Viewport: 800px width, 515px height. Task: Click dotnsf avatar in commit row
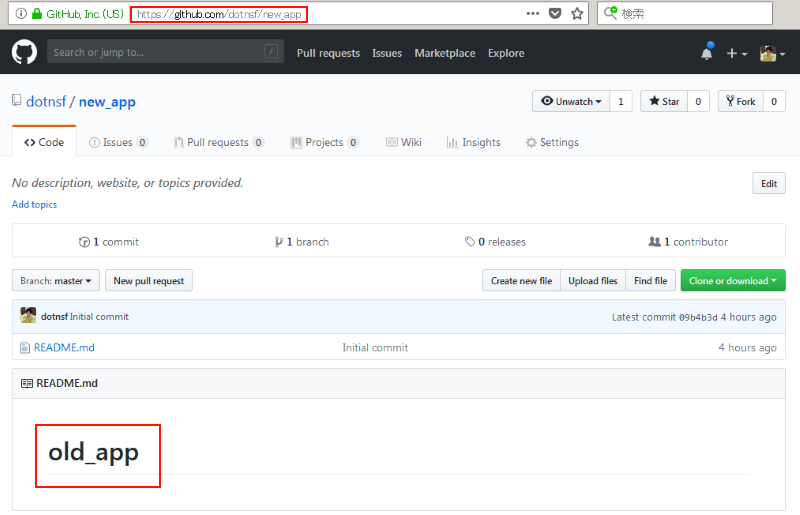pyautogui.click(x=28, y=315)
